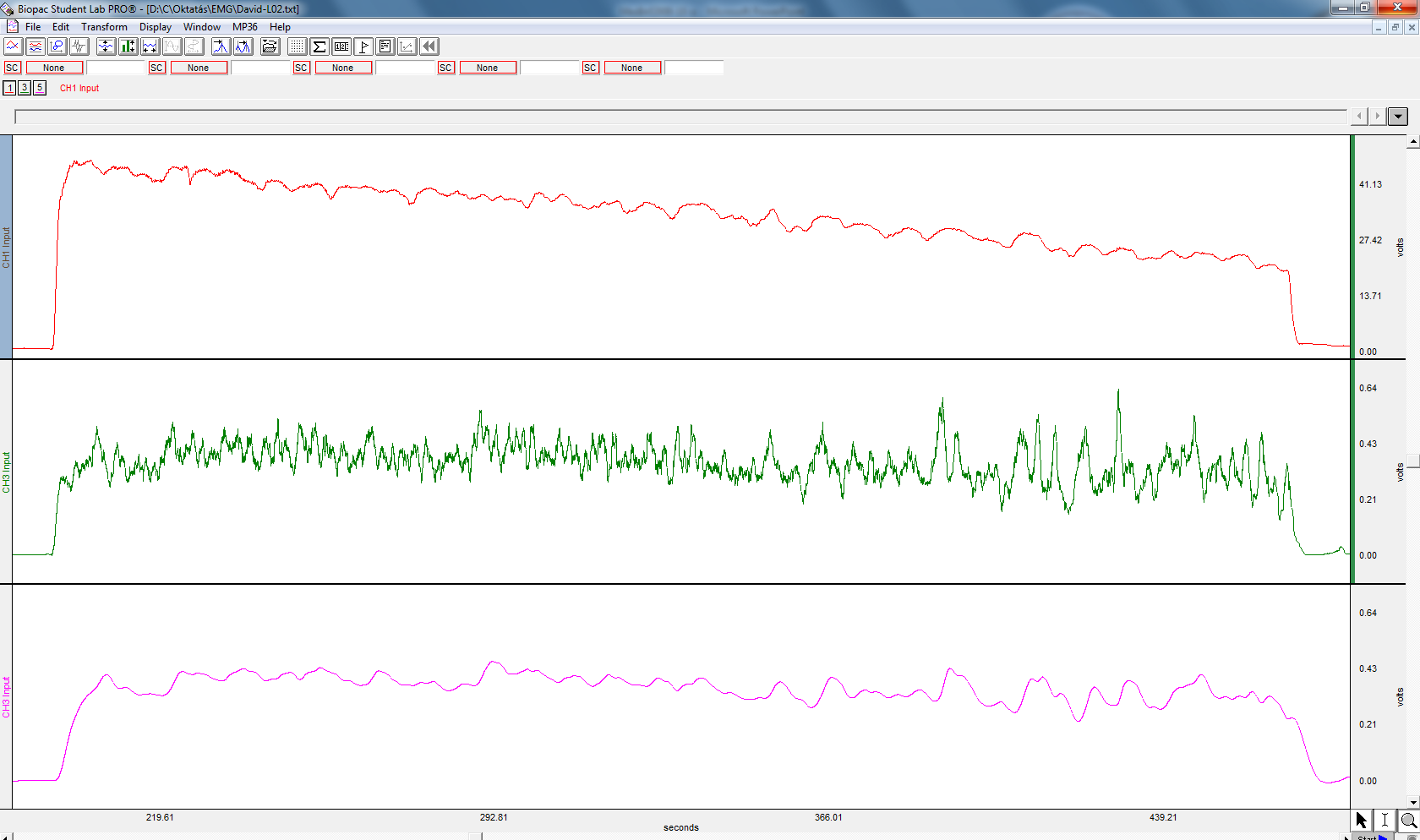Select the I-beam selection tool
Screen dimensions: 1420x840
[1385, 820]
